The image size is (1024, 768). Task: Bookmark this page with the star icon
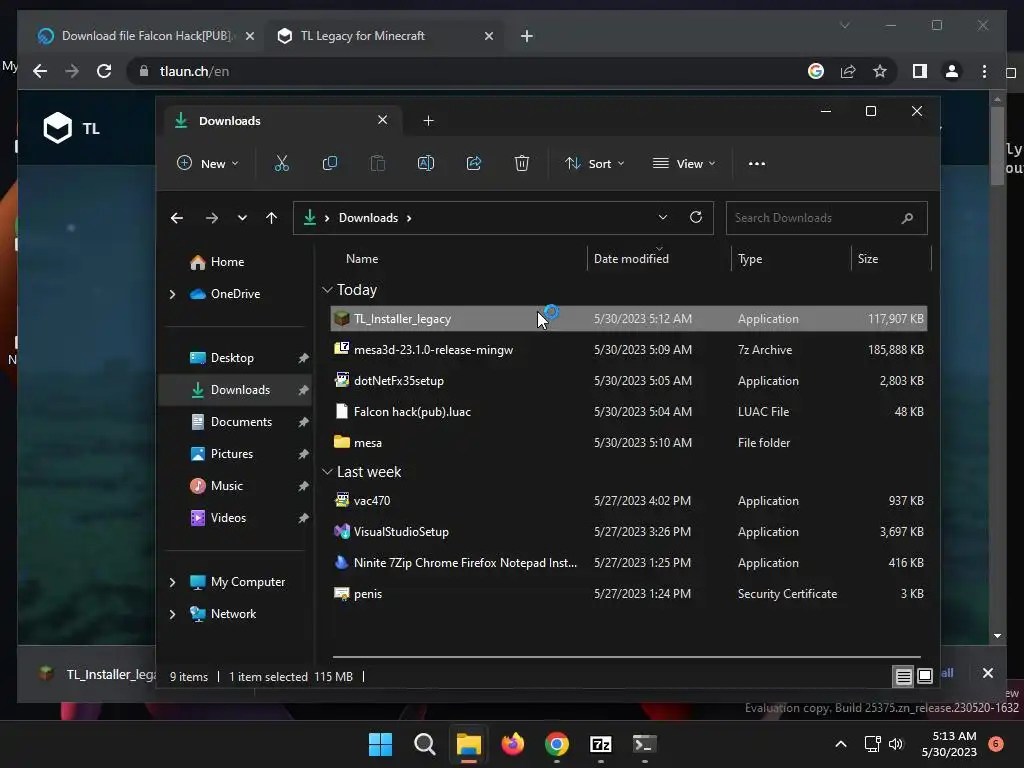[x=880, y=71]
